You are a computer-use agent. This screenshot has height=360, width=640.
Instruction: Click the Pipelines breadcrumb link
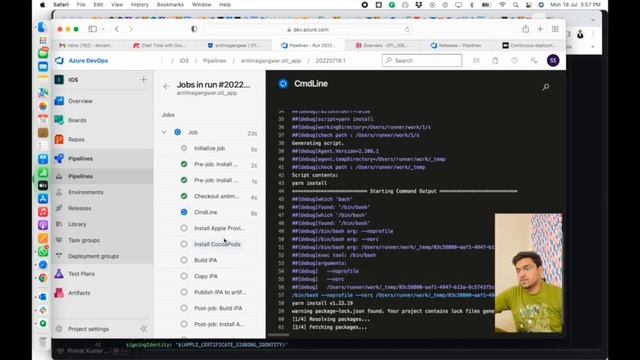(215, 60)
